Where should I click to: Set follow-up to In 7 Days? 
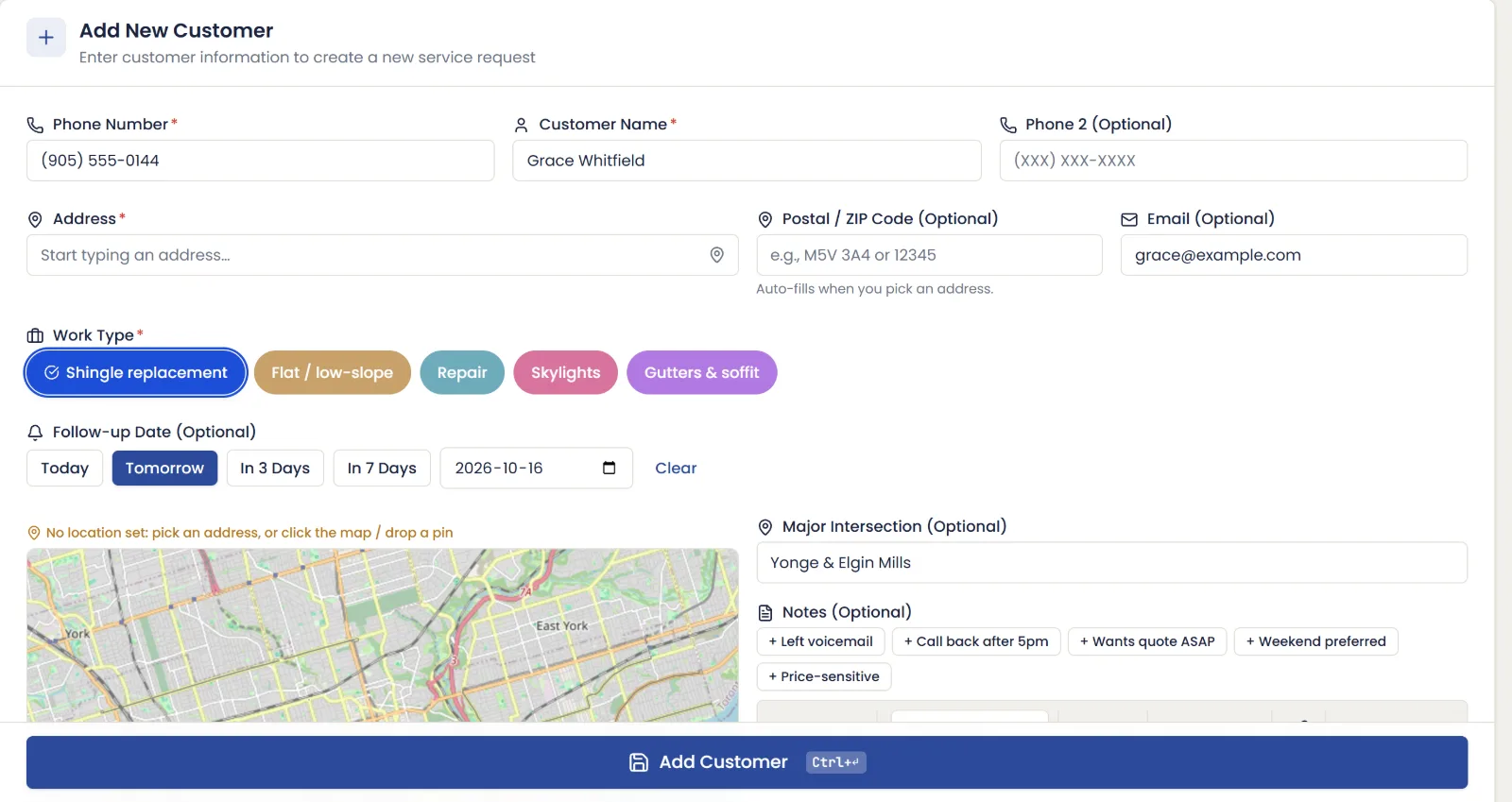[382, 468]
